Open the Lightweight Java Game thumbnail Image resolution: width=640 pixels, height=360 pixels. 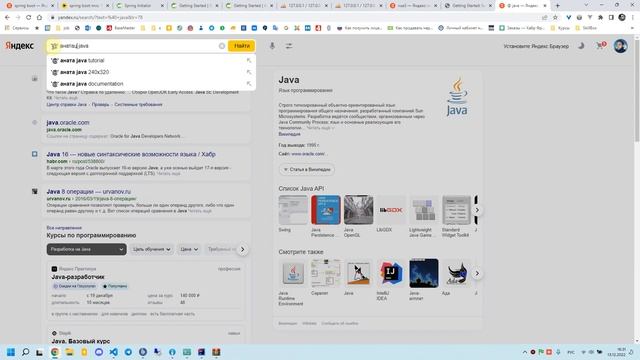pos(424,210)
